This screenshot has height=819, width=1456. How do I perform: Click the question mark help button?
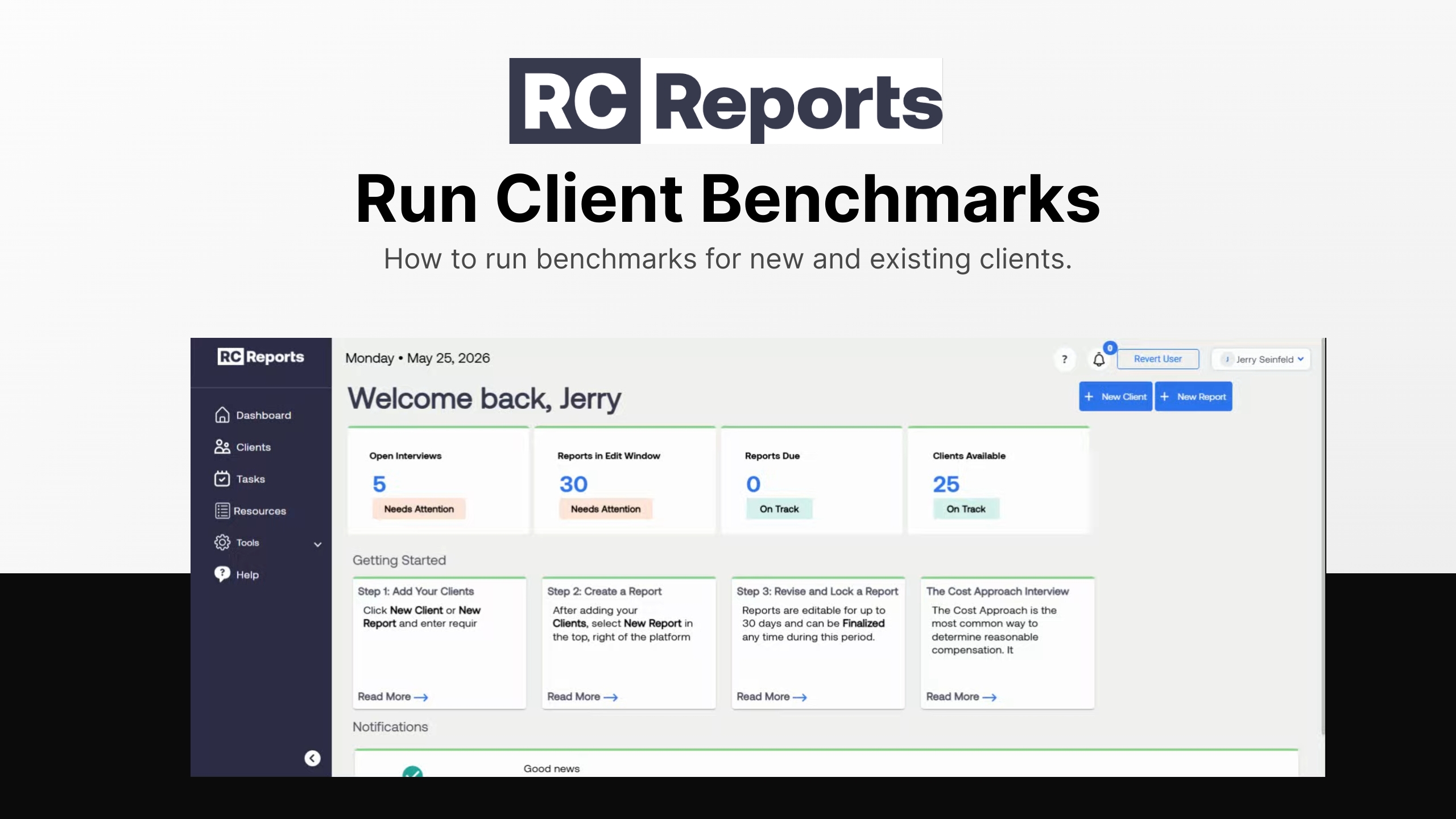coord(1065,359)
